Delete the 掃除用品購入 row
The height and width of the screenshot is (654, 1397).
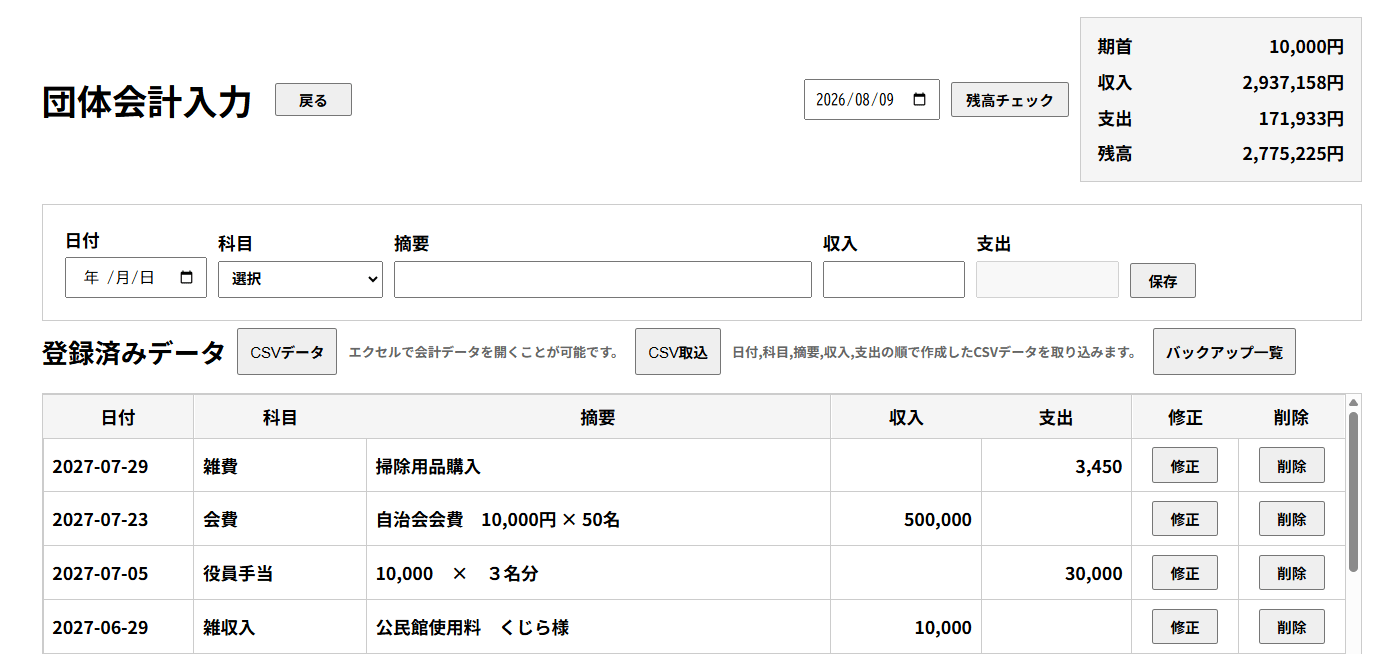click(x=1292, y=465)
